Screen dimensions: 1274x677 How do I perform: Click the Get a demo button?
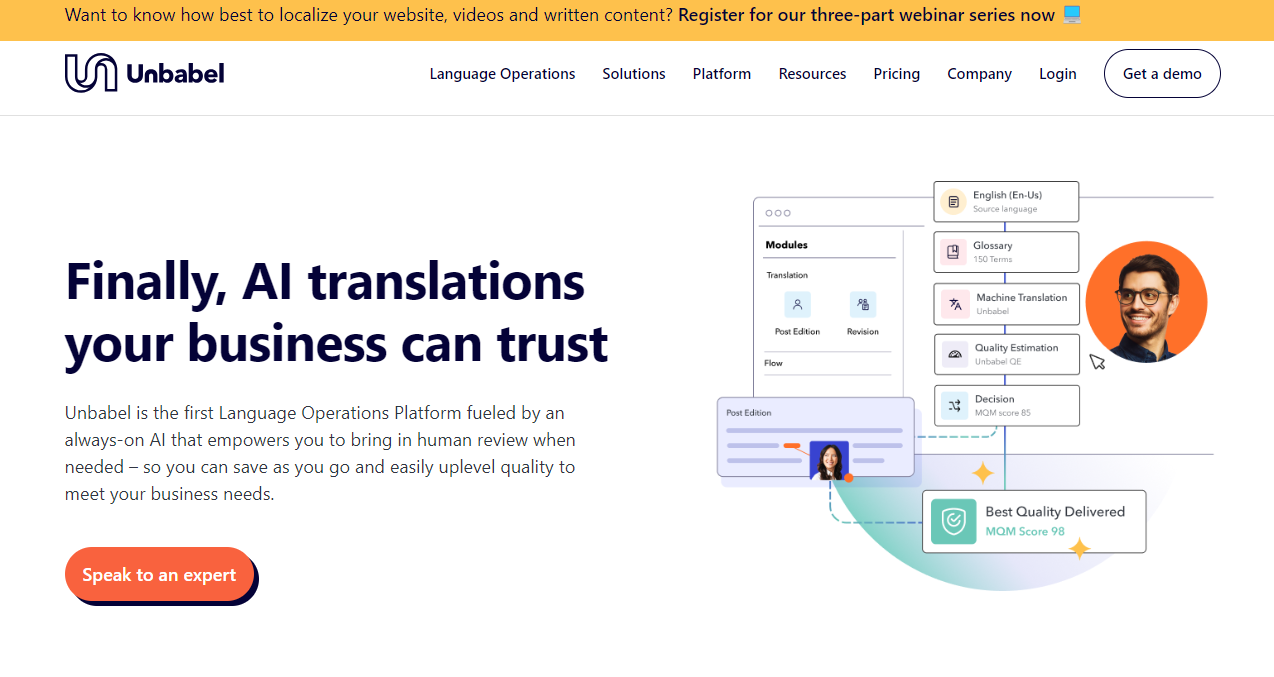coord(1162,74)
